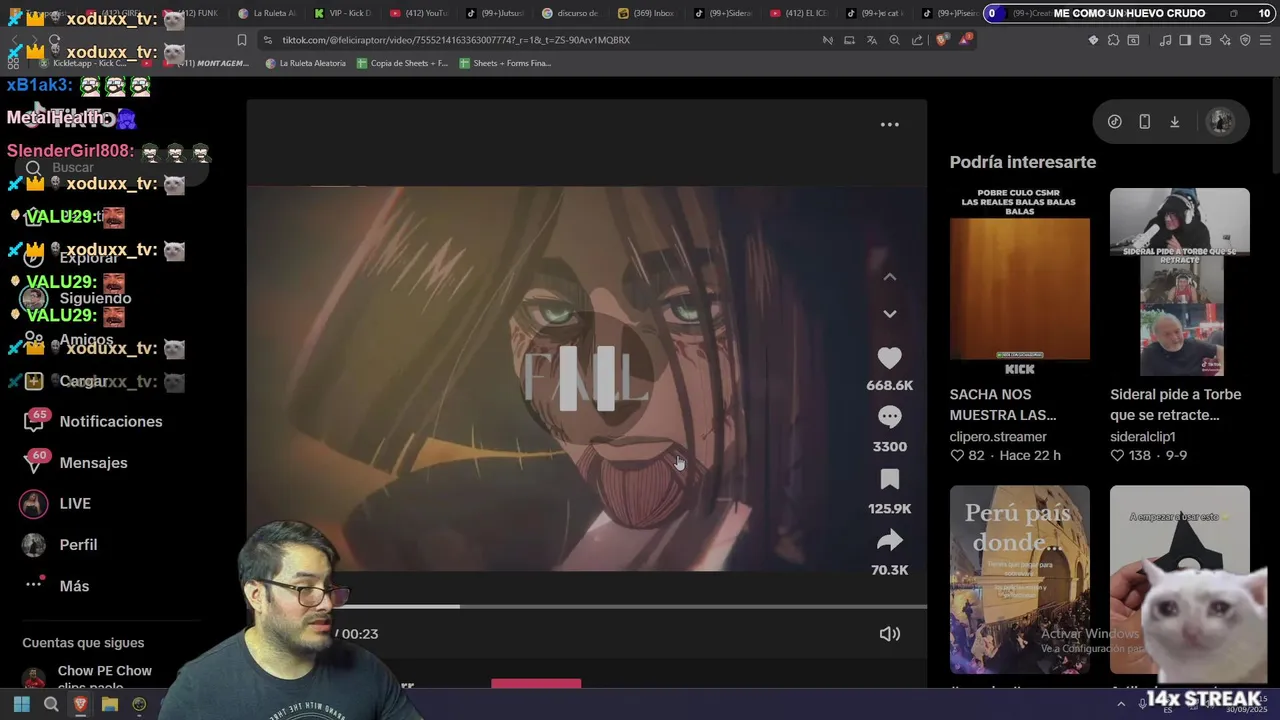Screen dimensions: 1280x720
Task: Click the browser address bar URL
Action: tap(456, 40)
